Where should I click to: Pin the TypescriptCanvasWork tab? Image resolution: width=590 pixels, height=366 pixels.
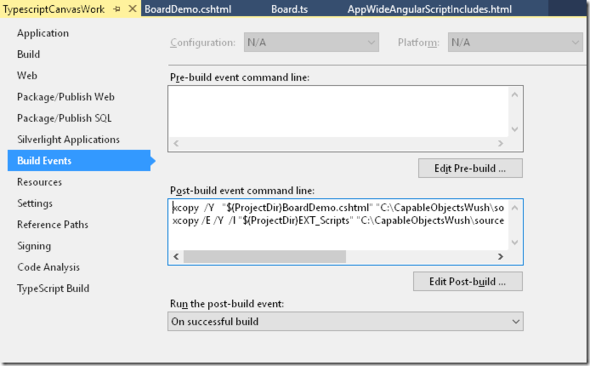pyautogui.click(x=117, y=9)
